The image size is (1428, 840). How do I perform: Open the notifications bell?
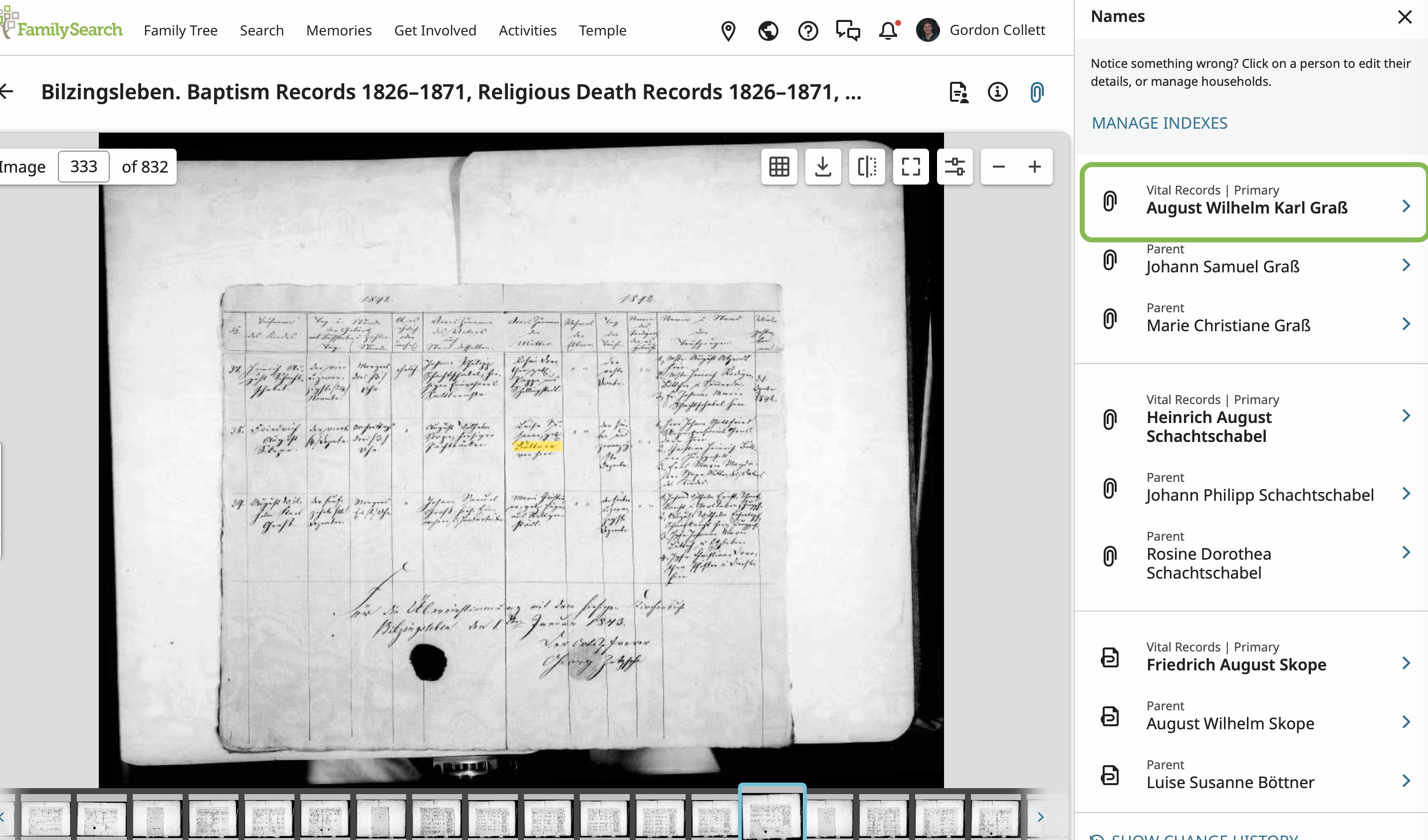point(888,30)
